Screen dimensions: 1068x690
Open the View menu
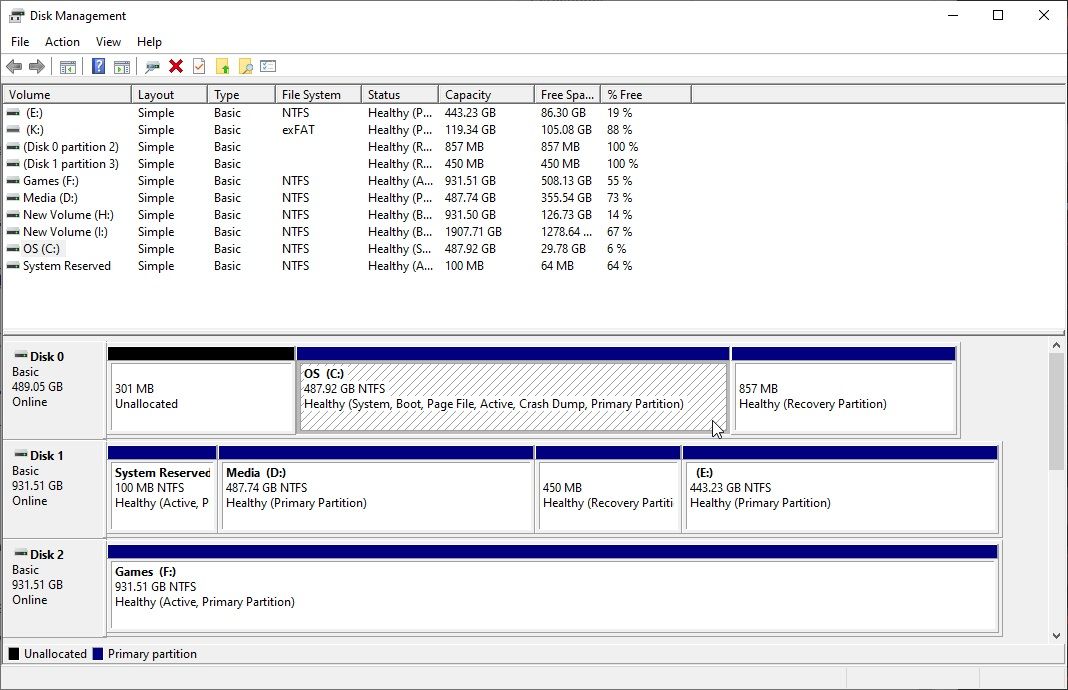click(x=108, y=42)
